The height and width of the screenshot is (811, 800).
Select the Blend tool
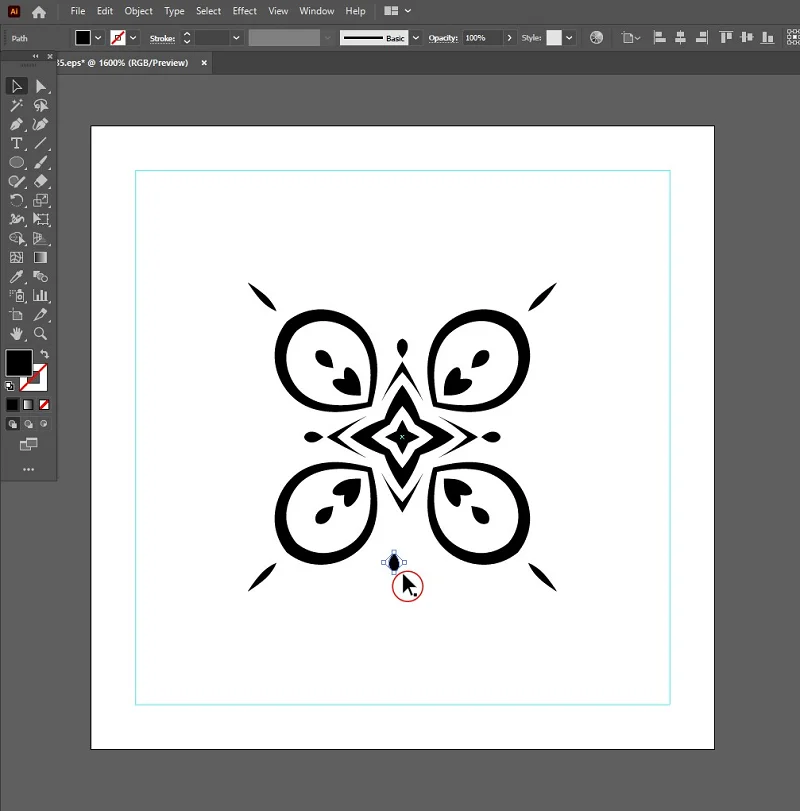[40, 277]
